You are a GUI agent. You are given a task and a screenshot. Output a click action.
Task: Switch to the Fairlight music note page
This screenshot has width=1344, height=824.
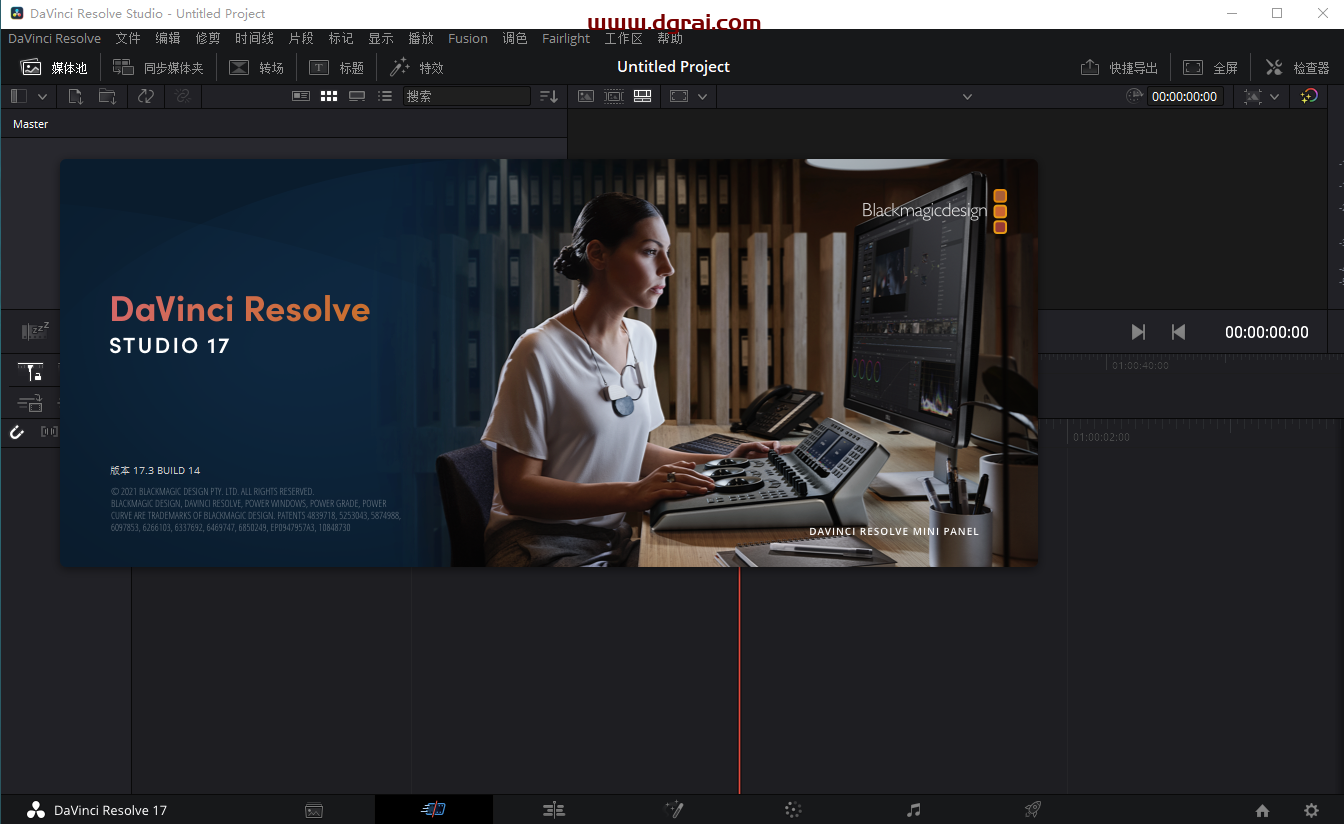click(x=913, y=810)
